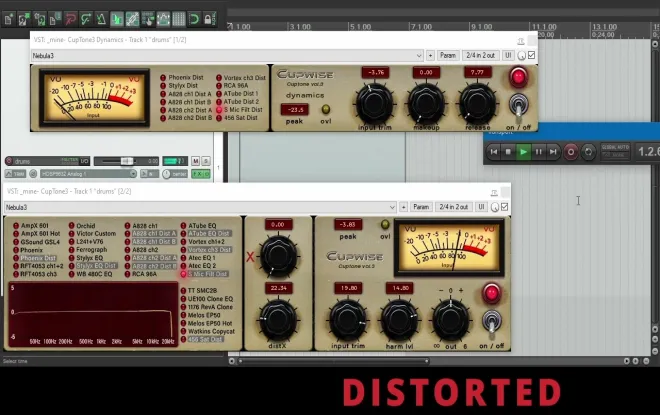Open the HDSP9632 Analog 1 input dropdown

point(88,174)
